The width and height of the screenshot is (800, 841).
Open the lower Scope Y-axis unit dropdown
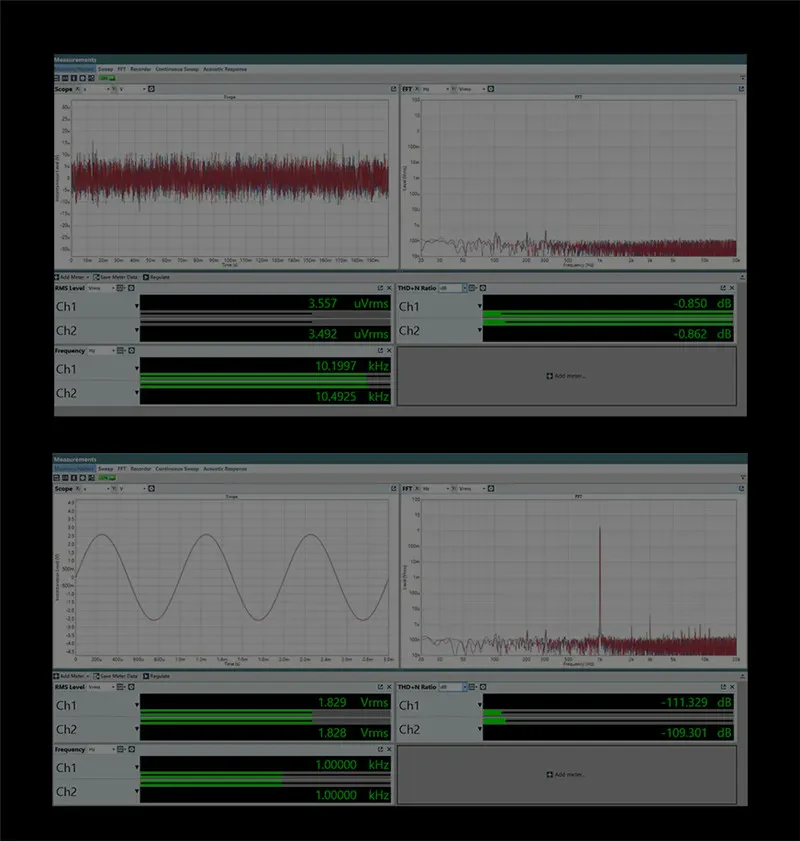(x=131, y=489)
